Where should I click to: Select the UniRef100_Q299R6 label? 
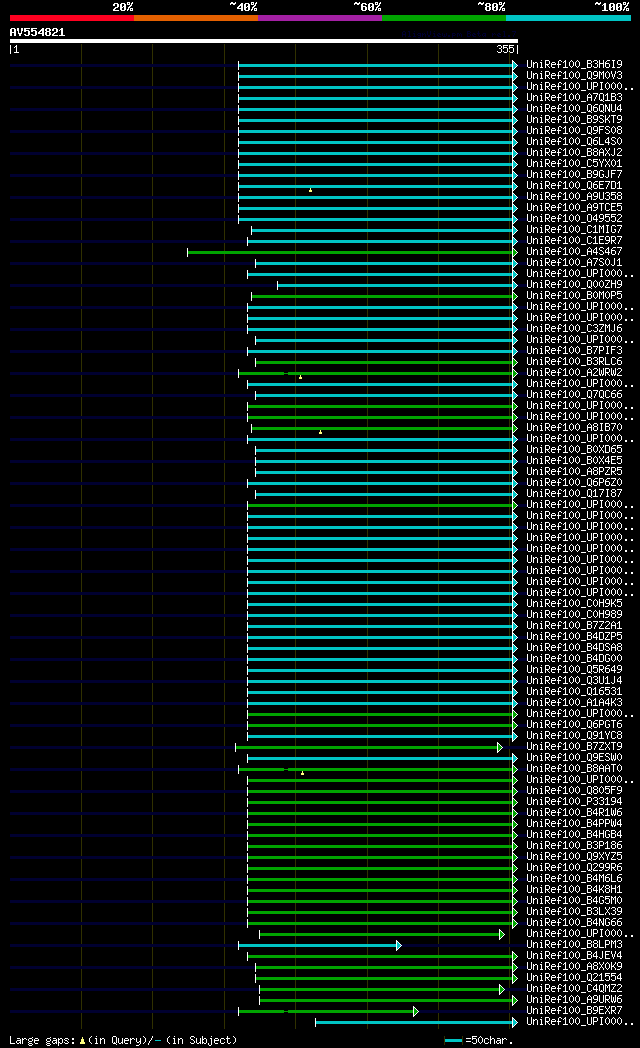coord(574,868)
